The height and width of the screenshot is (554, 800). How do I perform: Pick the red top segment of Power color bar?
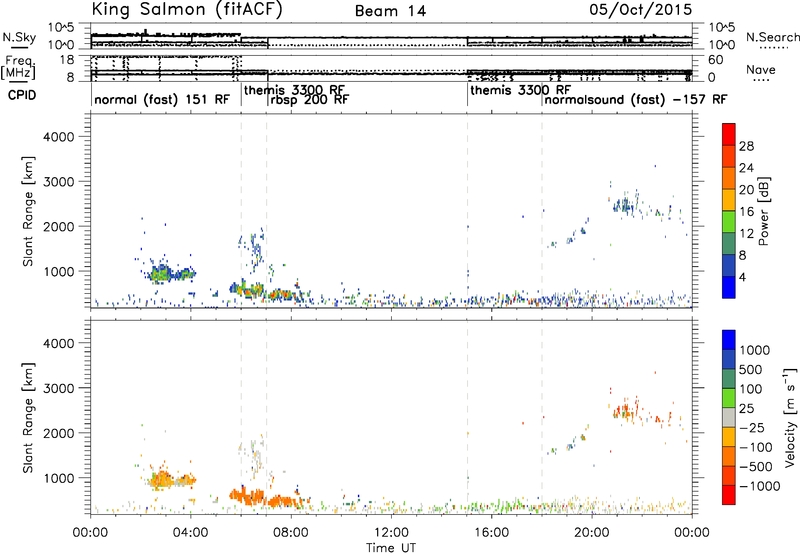point(729,134)
